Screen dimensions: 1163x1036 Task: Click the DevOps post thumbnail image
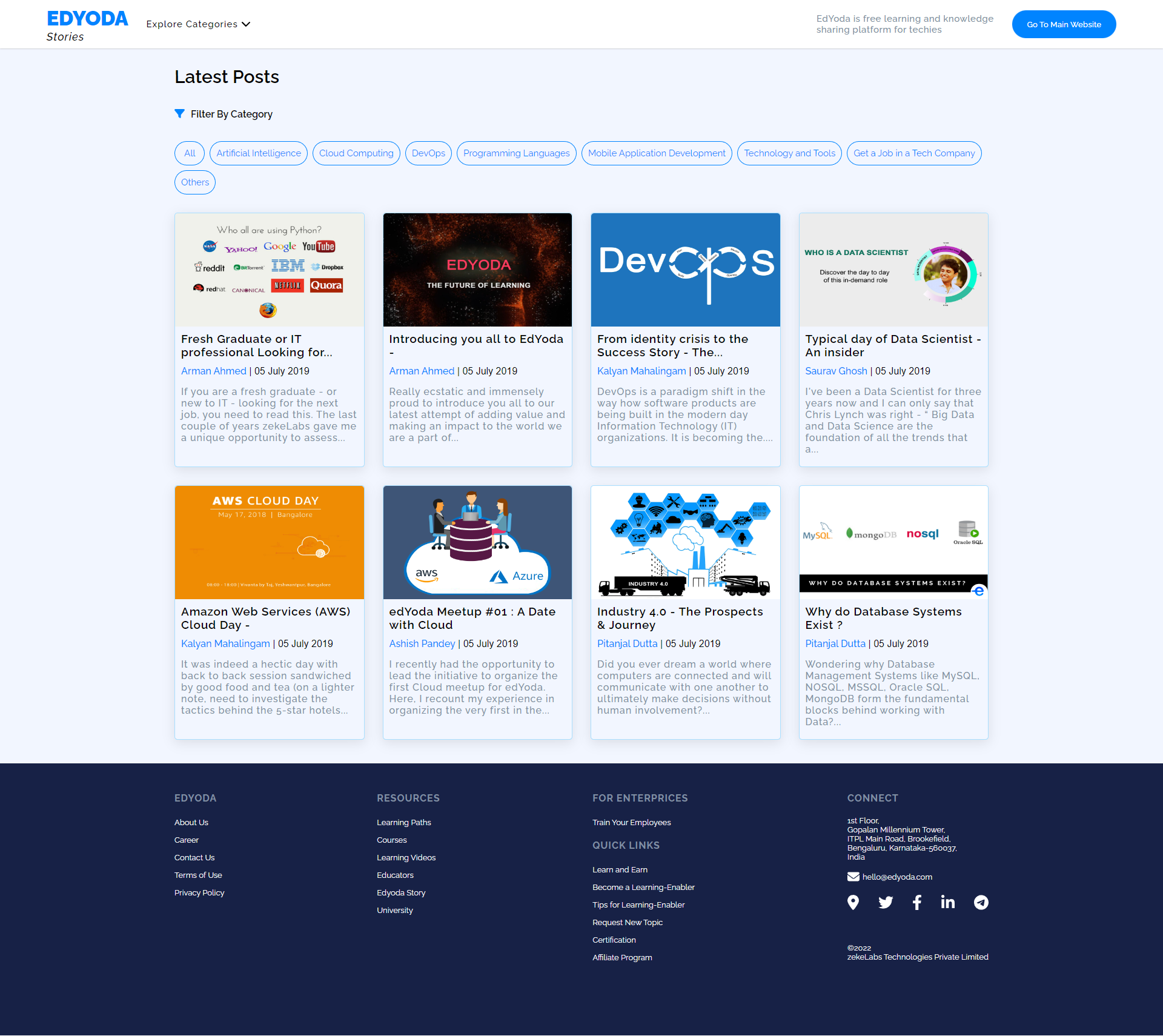685,270
